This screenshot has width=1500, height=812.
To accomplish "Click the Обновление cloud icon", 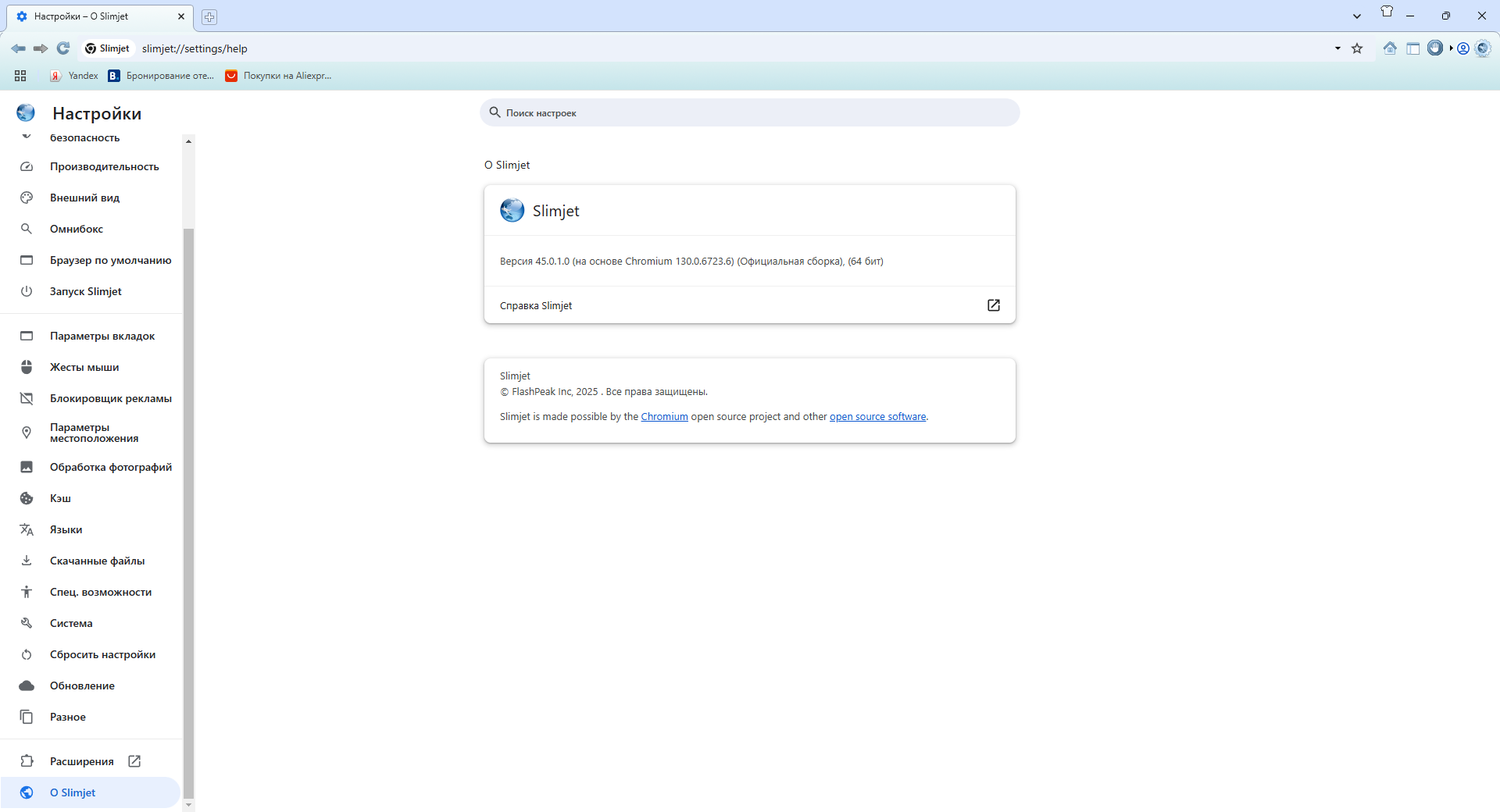I will 27,686.
